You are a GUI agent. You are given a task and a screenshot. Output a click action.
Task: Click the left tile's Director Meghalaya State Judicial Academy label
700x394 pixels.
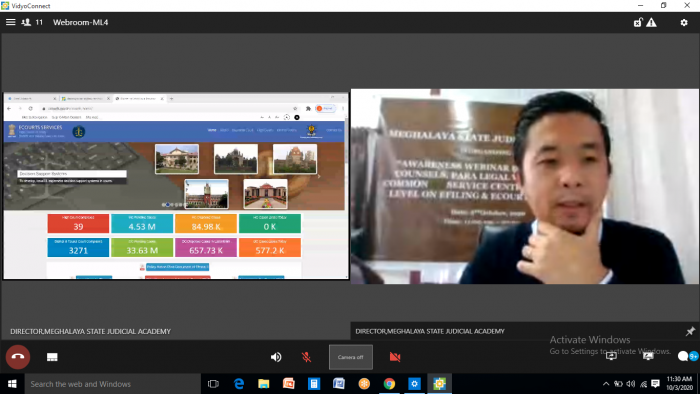coord(90,332)
